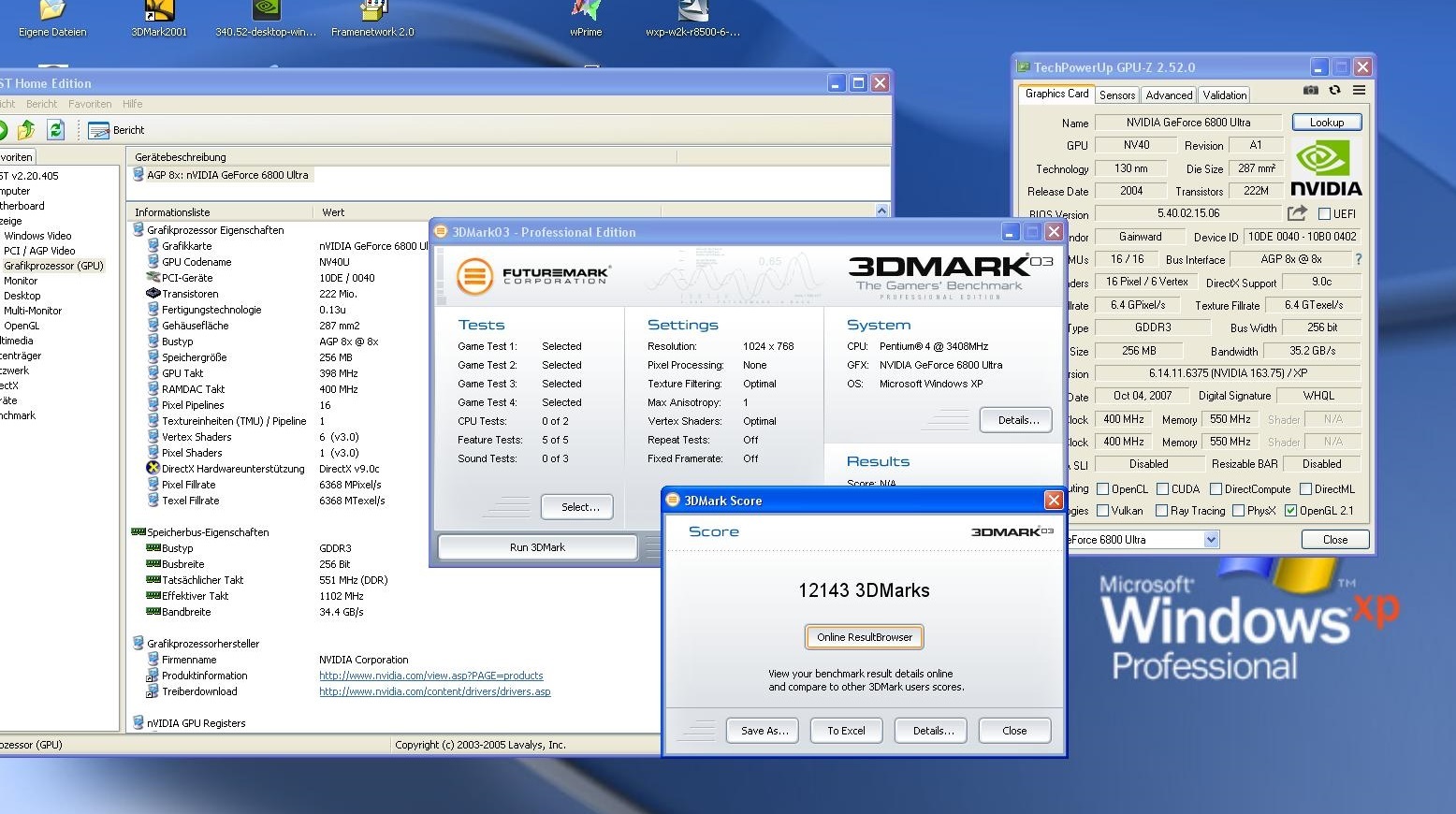Click the DirectX Hardwareunterstützung row icon
Viewport: 1456px width, 814px height.
153,468
